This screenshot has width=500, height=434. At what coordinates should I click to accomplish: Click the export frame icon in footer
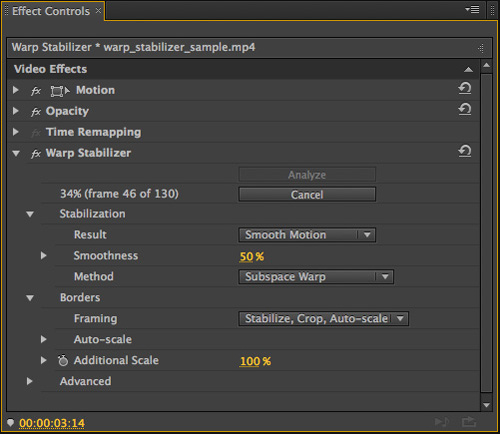click(x=469, y=422)
